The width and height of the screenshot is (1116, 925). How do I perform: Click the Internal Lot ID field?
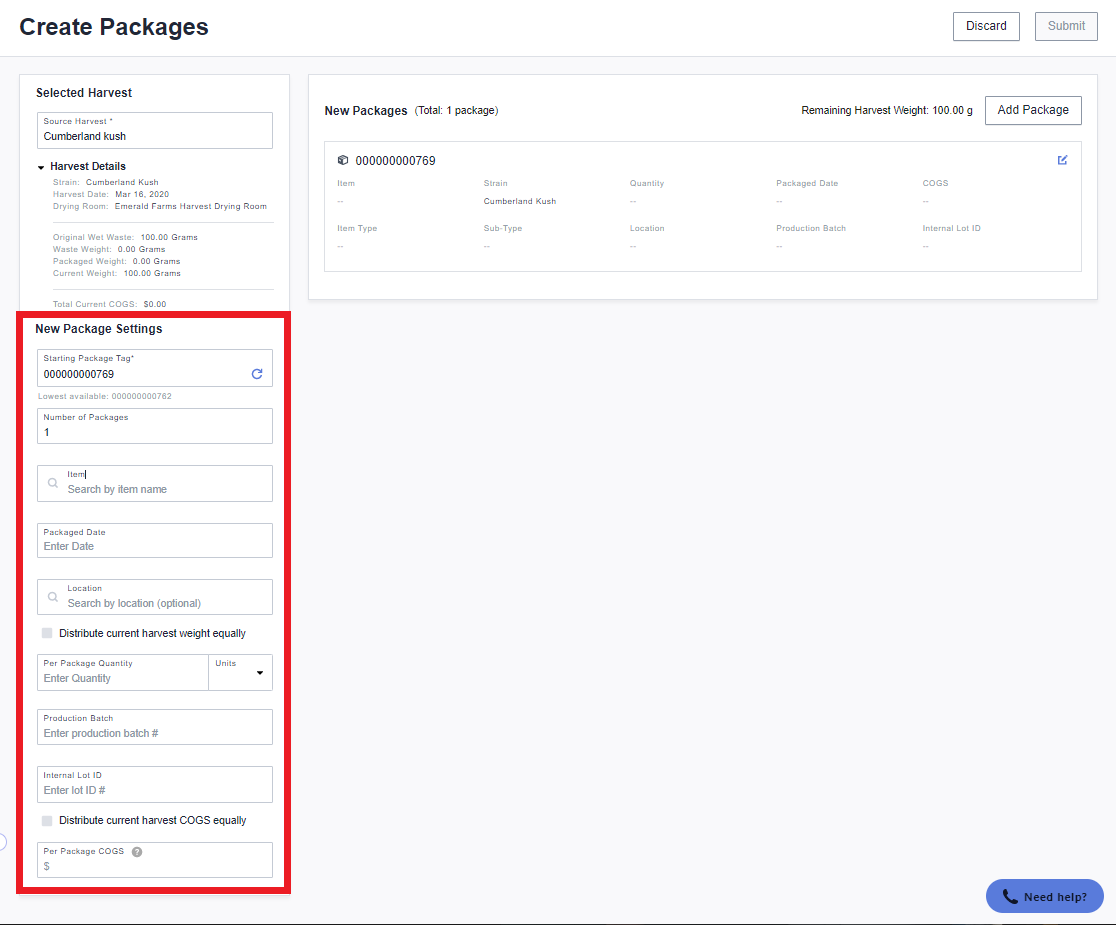click(x=155, y=784)
